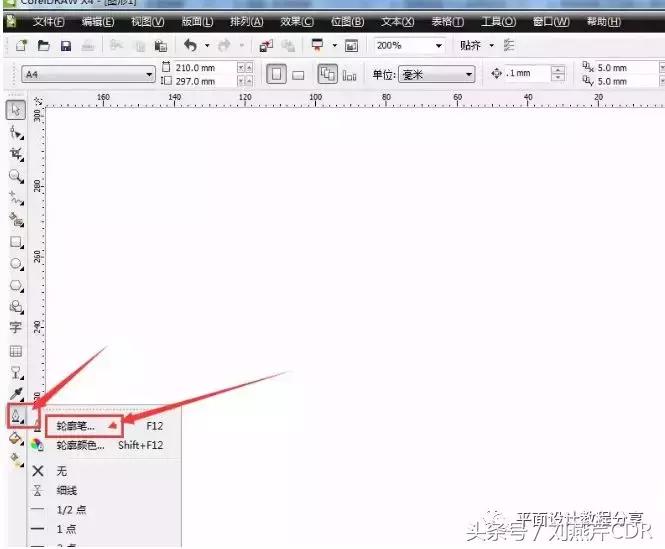This screenshot has width=665, height=549.
Task: Open the 位图(B) menu
Action: pyautogui.click(x=347, y=22)
